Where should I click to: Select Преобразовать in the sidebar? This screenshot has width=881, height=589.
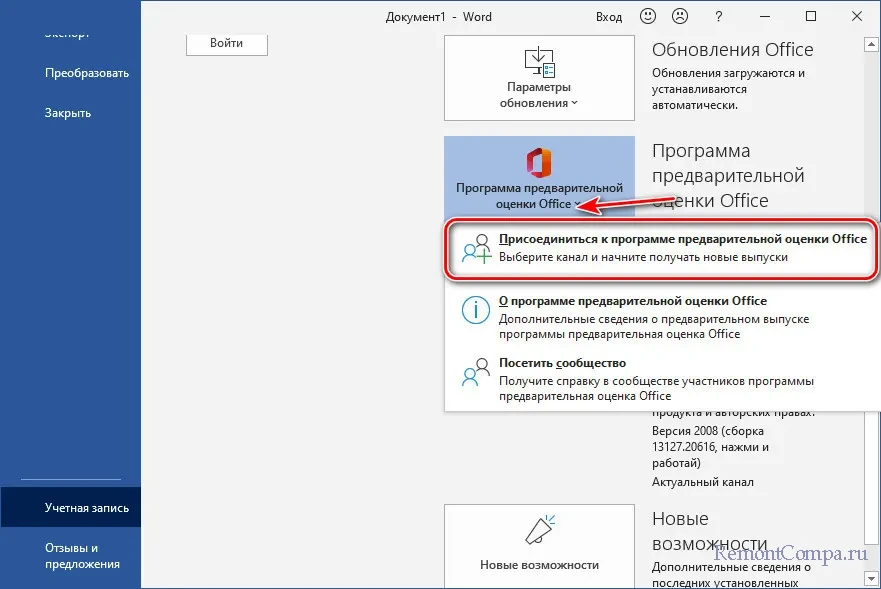pyautogui.click(x=87, y=73)
